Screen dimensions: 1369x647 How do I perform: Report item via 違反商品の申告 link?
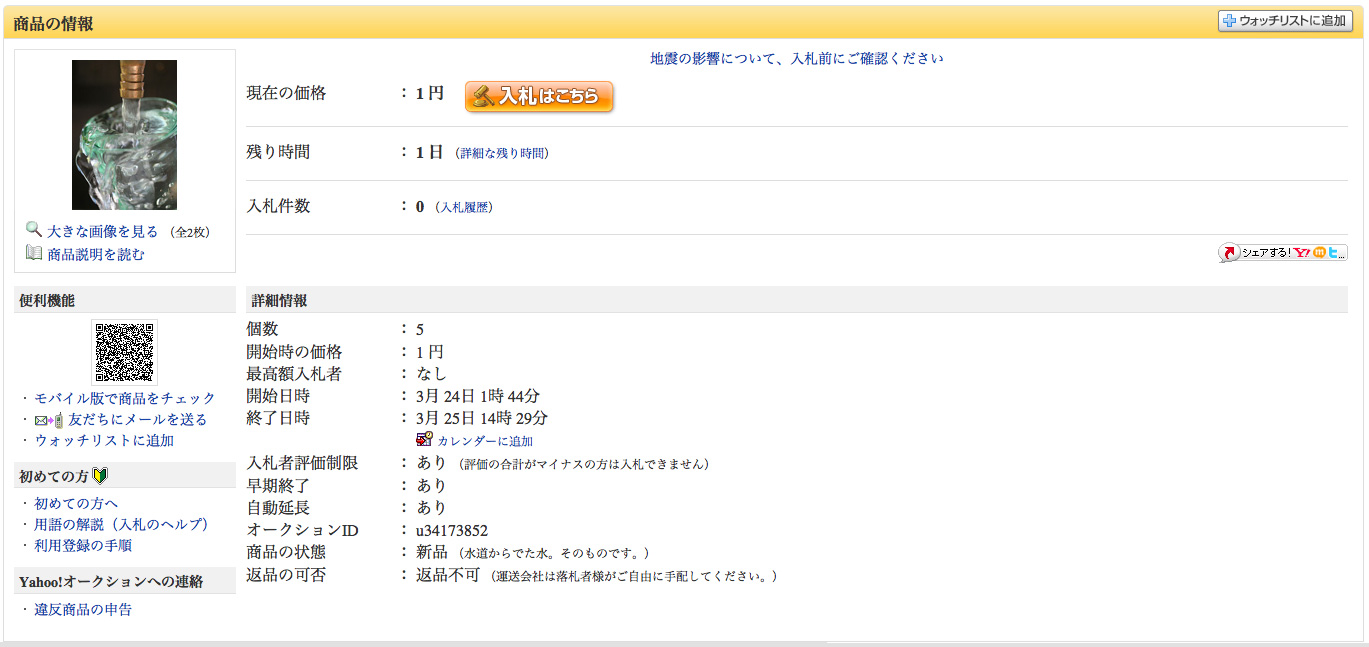(x=83, y=609)
